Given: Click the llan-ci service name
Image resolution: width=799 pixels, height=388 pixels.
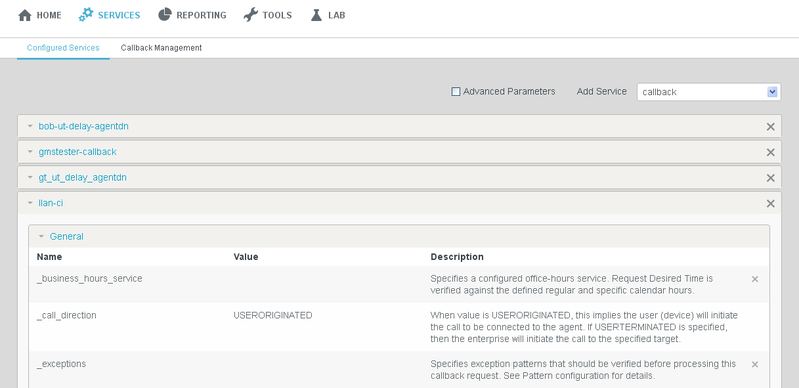Looking at the screenshot, I should click(x=51, y=203).
